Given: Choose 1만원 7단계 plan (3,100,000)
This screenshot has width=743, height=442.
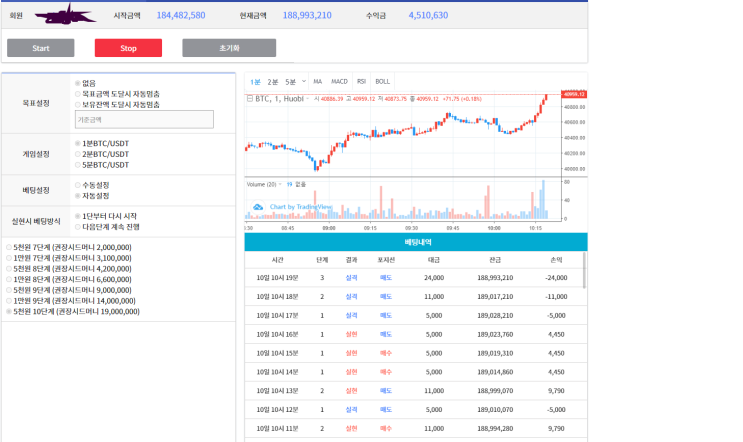Looking at the screenshot, I should 9,258.
